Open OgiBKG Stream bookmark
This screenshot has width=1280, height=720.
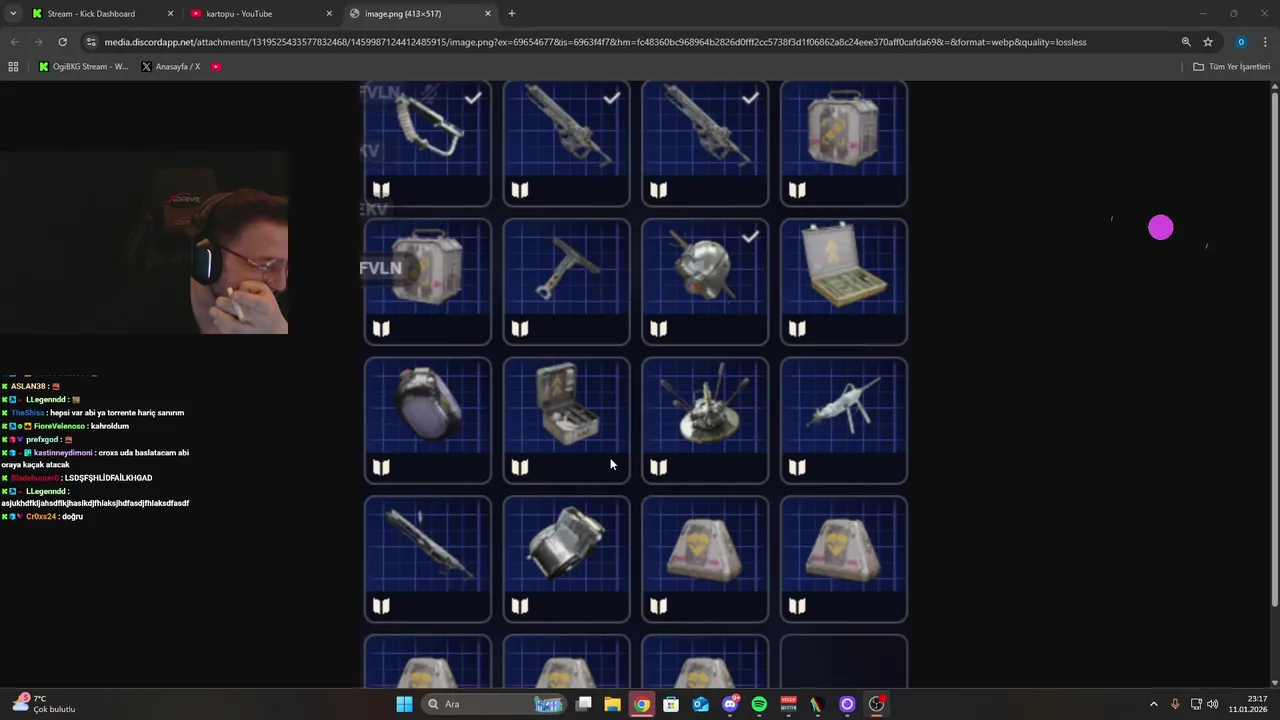tap(83, 67)
